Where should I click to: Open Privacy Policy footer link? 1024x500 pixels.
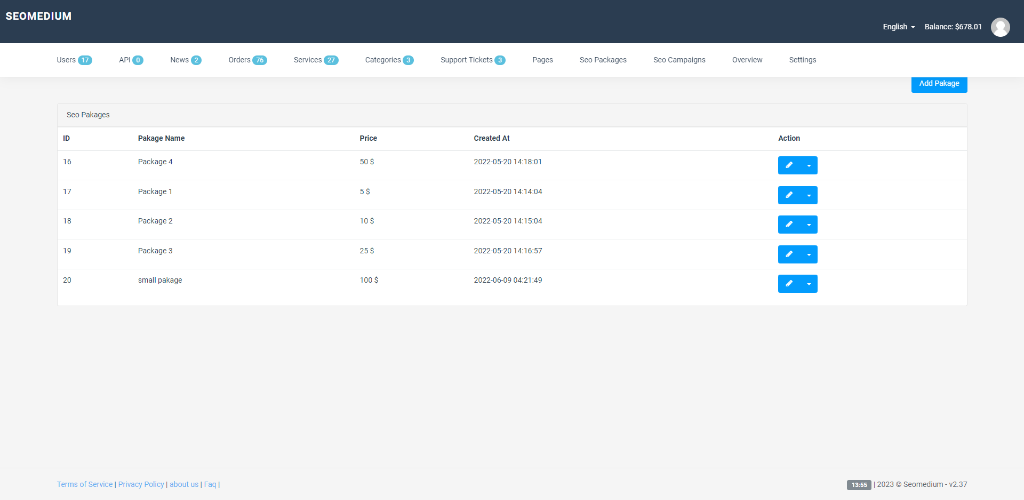(x=141, y=484)
